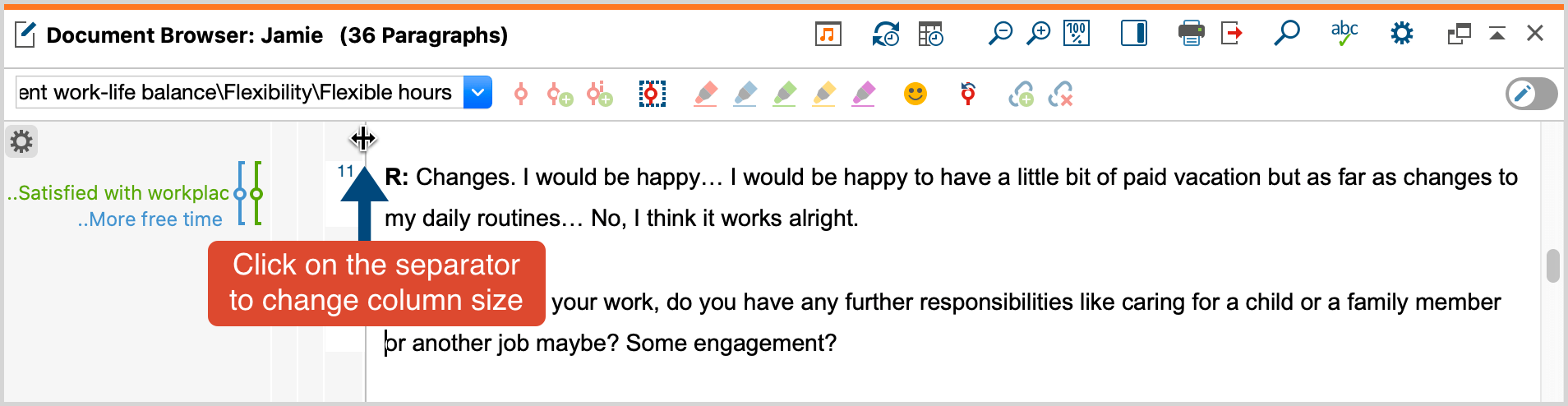This screenshot has width=1568, height=406.
Task: Code selection with emoticon smiley
Action: click(915, 94)
